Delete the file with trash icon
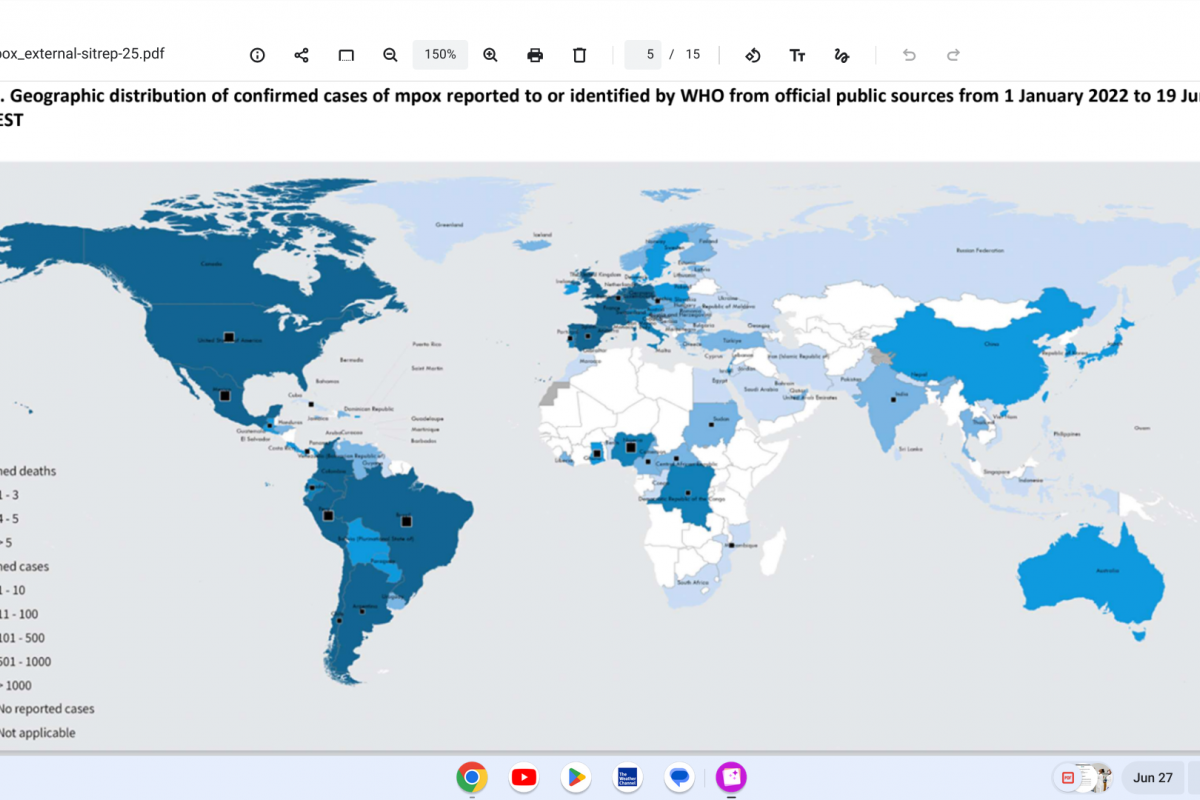 (579, 55)
